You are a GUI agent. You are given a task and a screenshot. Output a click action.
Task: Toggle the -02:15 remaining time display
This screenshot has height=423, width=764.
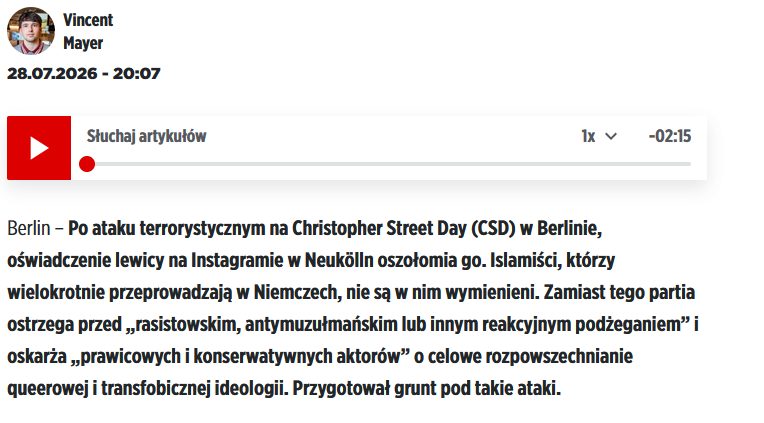click(x=670, y=136)
